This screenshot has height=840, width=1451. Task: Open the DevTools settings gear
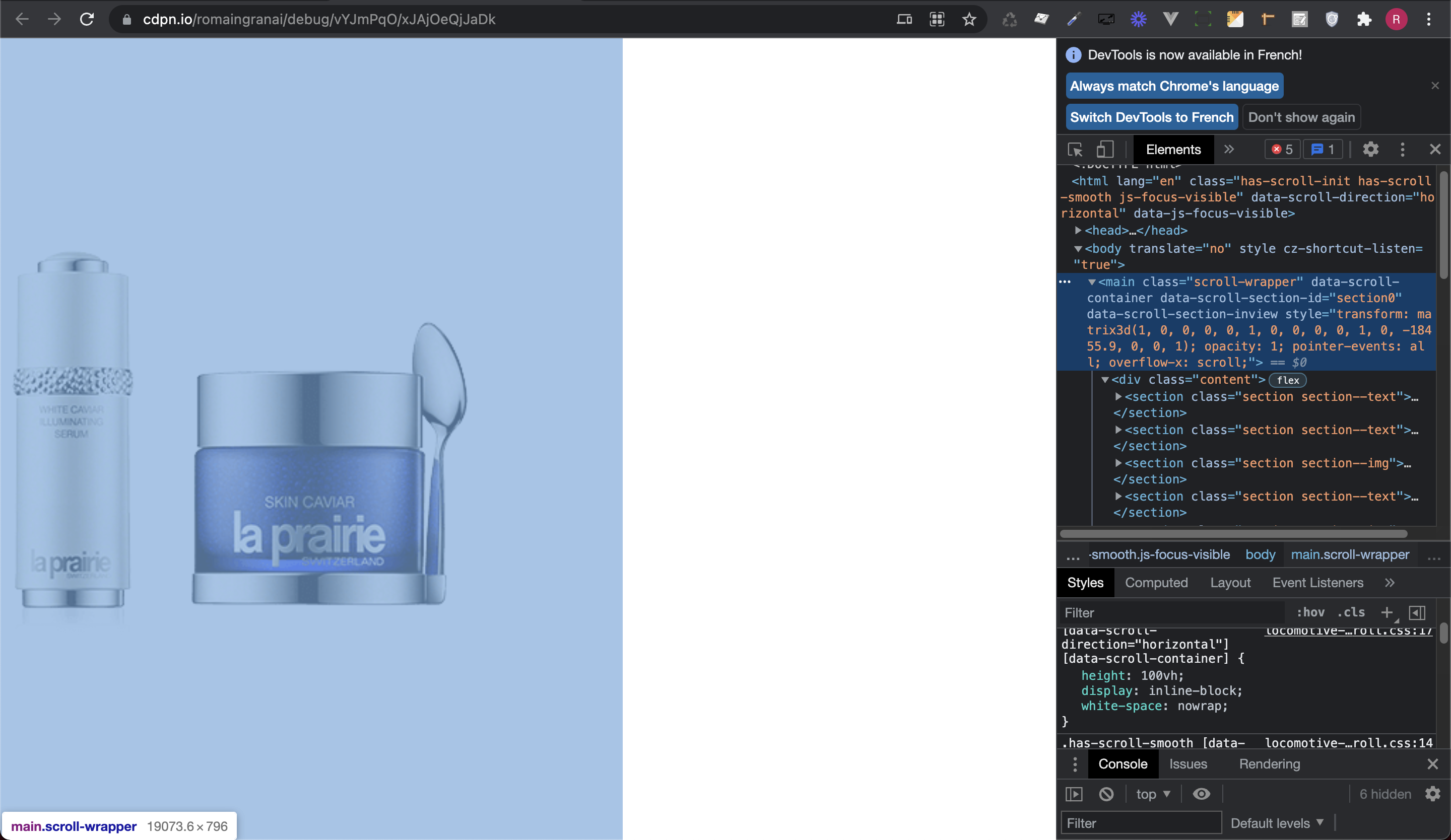(1371, 150)
